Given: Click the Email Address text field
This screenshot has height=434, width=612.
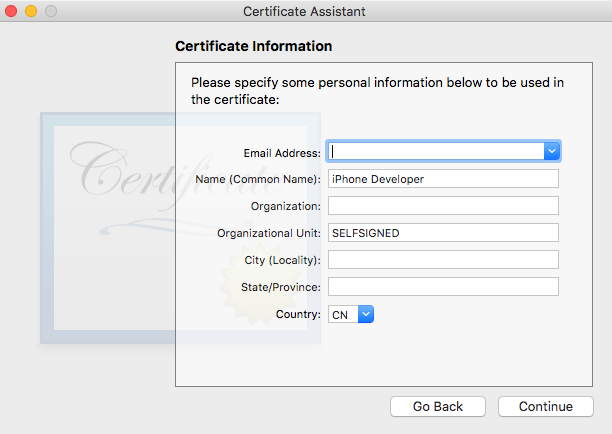Looking at the screenshot, I should tap(436, 151).
